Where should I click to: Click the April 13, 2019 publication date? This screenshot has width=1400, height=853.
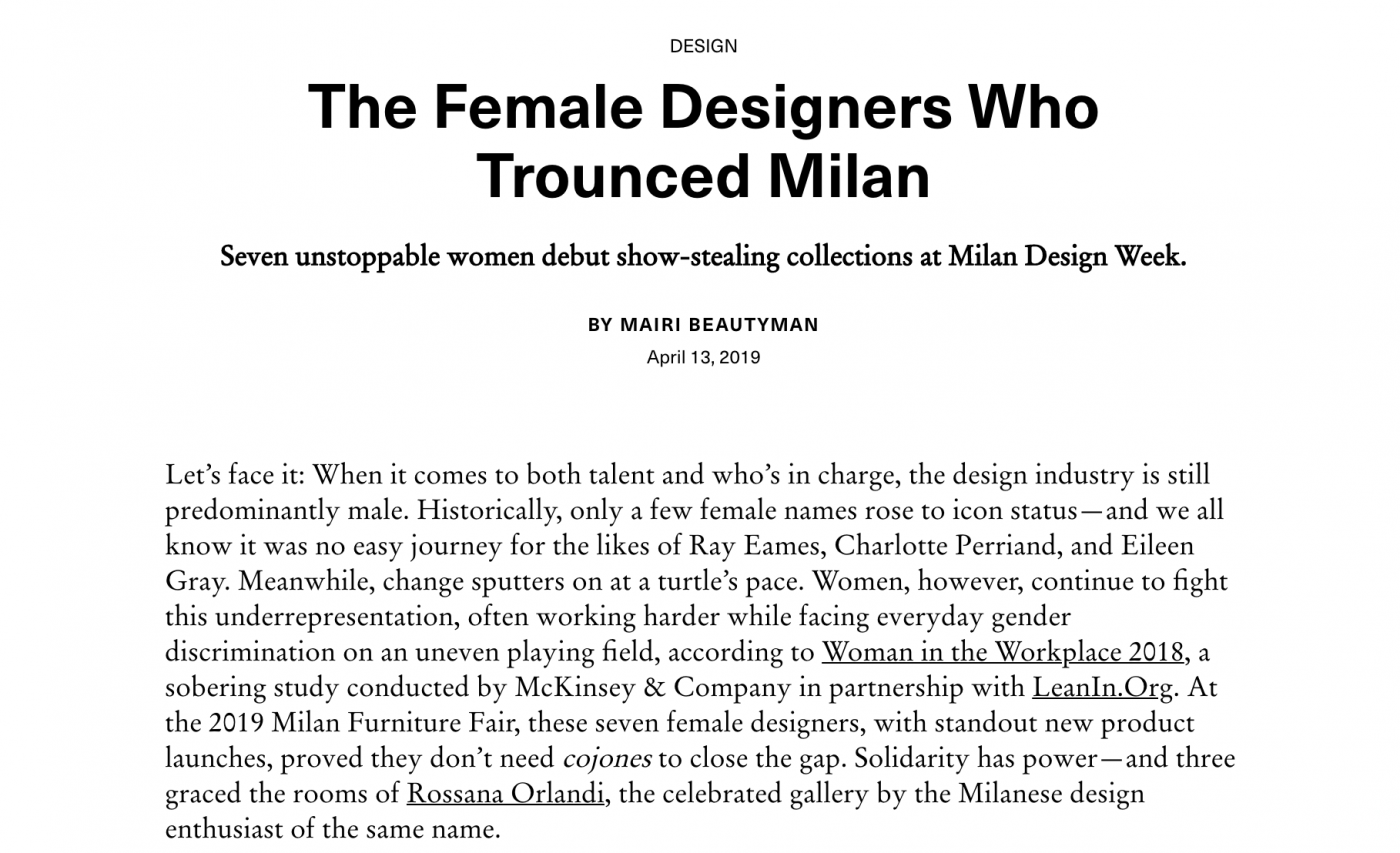[x=703, y=357]
